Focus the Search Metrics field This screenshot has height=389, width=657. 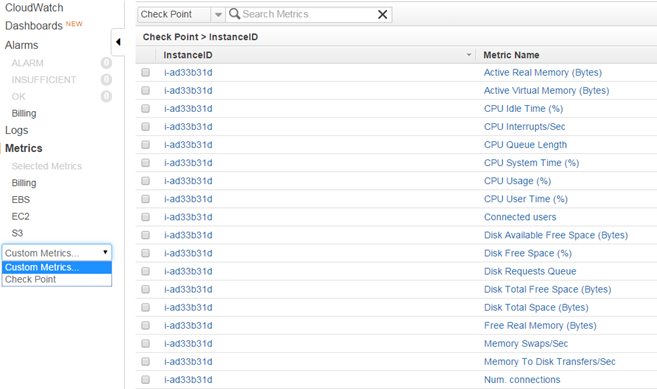tap(308, 14)
